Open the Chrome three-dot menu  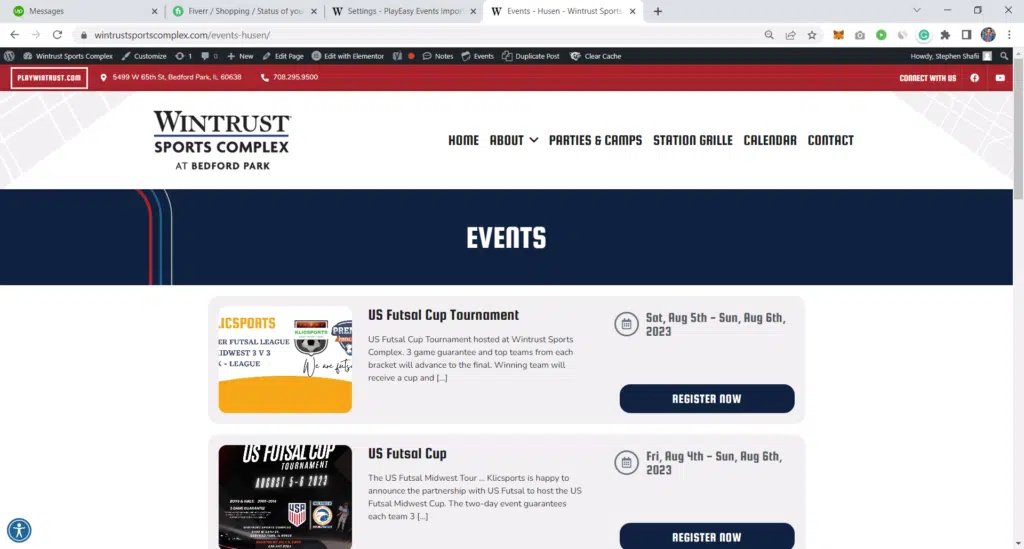1008,34
